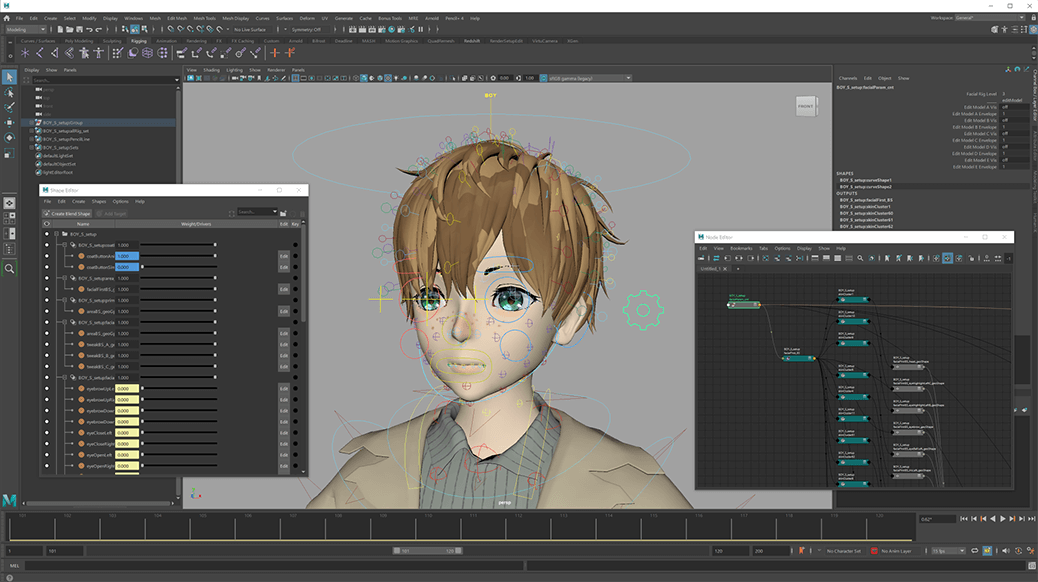Toggle the Key dot for tweakBS_B row
This screenshot has height=582, width=1038.
pos(295,356)
